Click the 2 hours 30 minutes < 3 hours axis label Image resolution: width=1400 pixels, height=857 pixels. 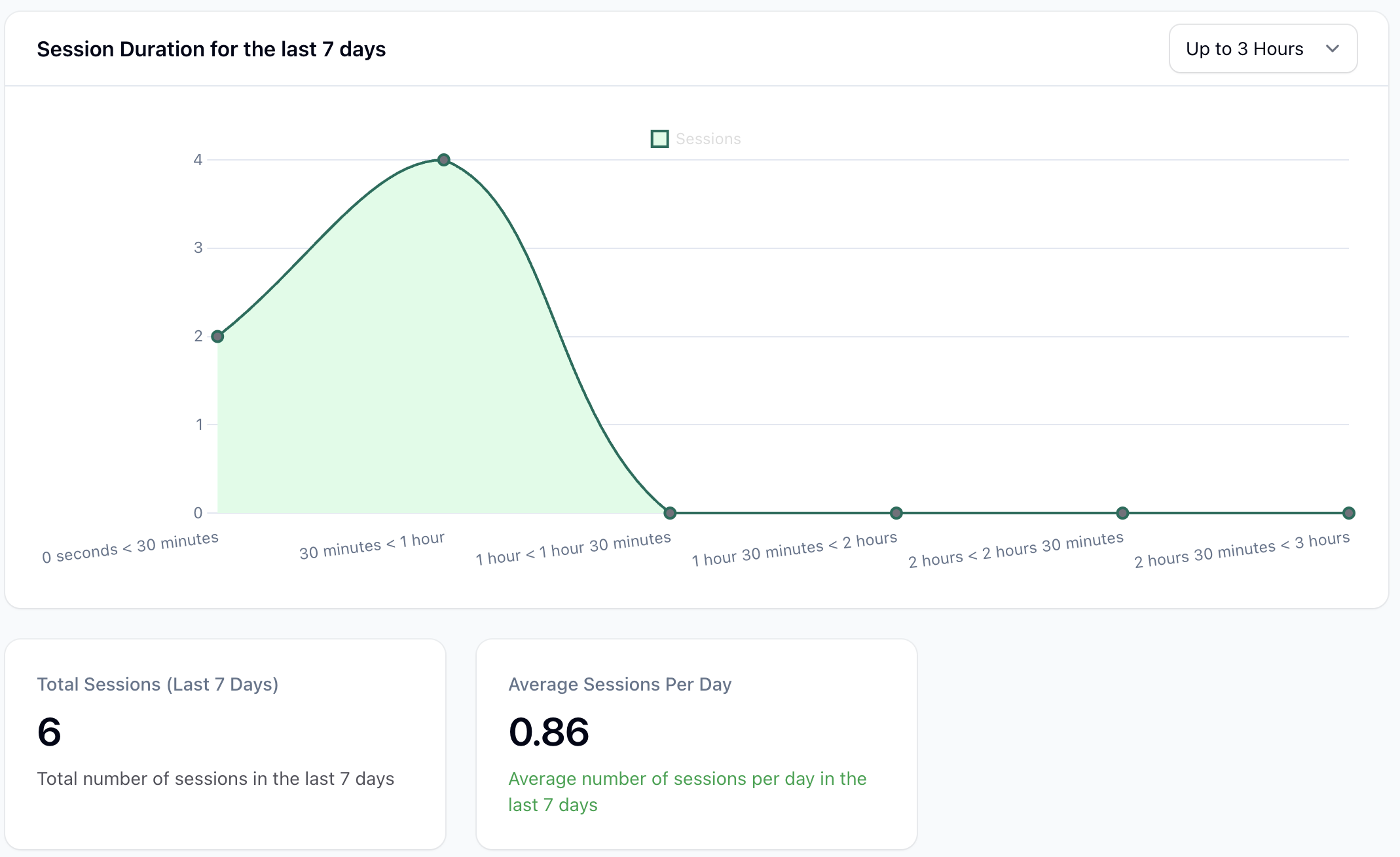click(x=1242, y=550)
